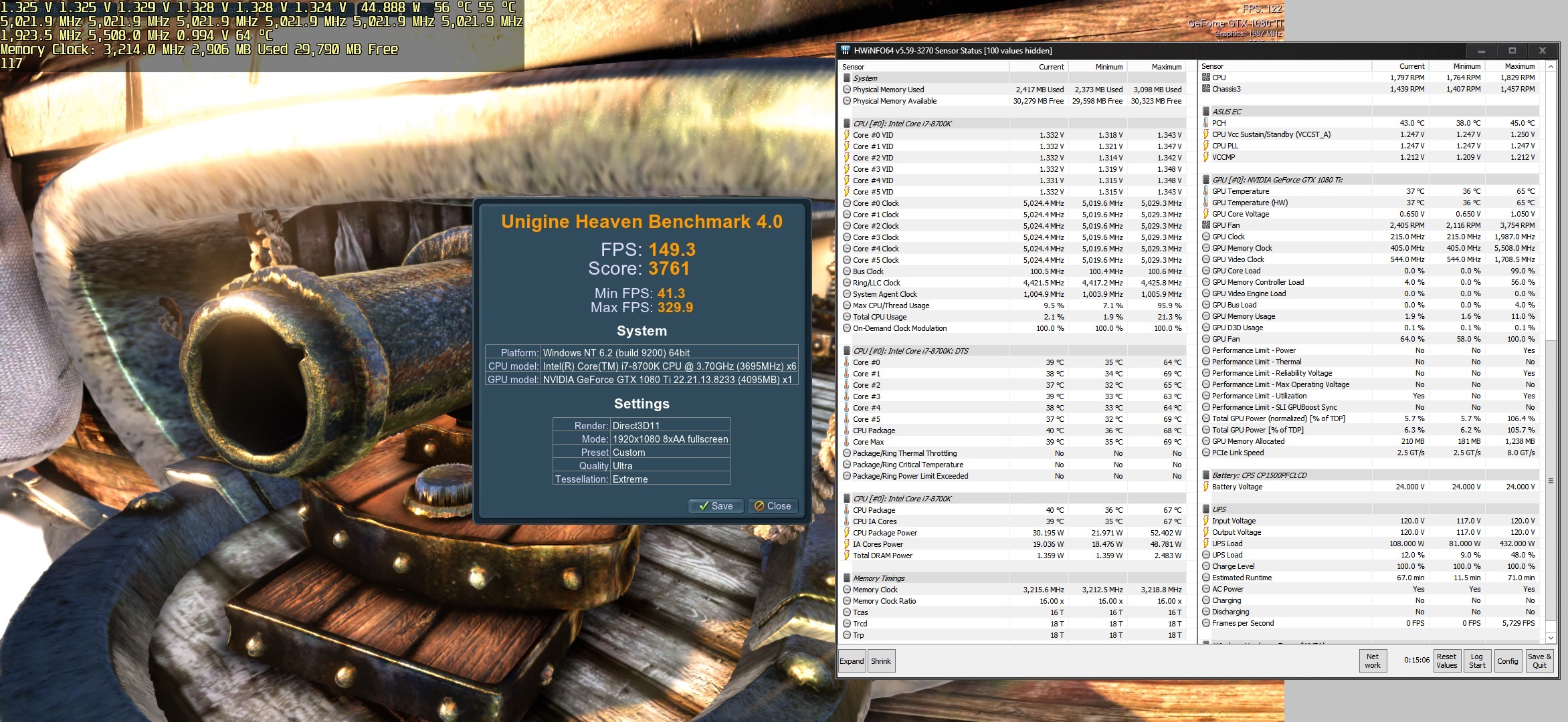Select Ring/LLC Clock sensor icon
1568x722 pixels.
(x=847, y=283)
